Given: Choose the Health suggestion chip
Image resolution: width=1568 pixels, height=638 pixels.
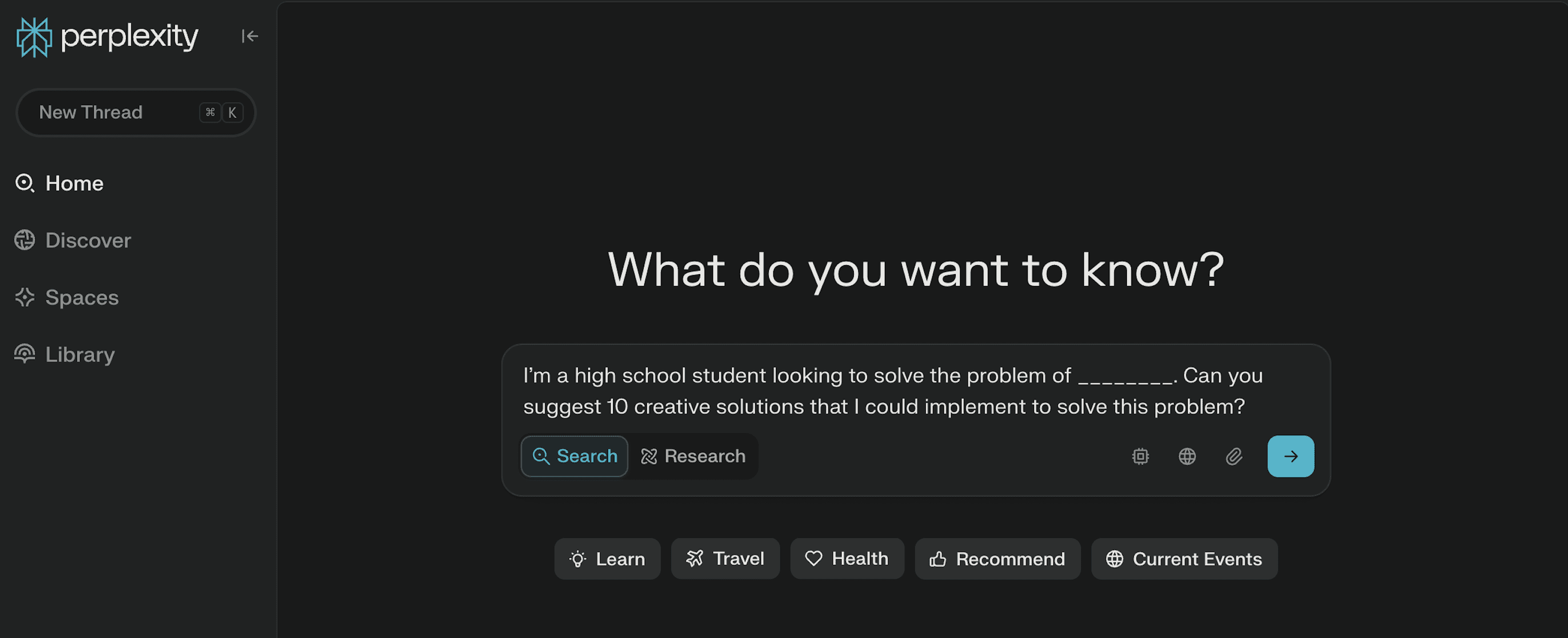Looking at the screenshot, I should point(847,558).
